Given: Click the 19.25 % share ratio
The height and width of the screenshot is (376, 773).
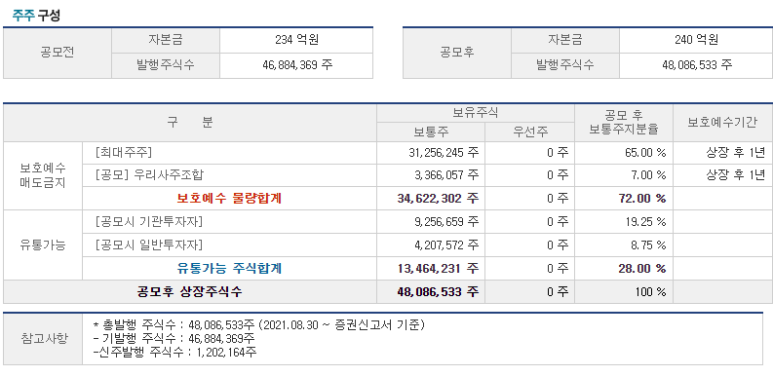Looking at the screenshot, I should click(x=646, y=222).
